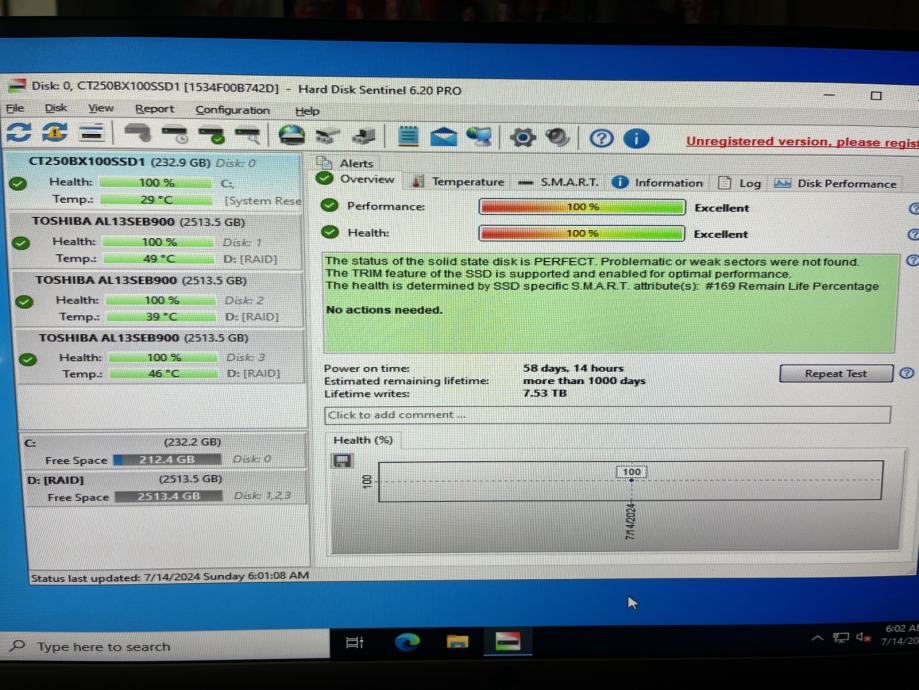The width and height of the screenshot is (919, 690).
Task: Click the network tray icon
Action: [840, 638]
